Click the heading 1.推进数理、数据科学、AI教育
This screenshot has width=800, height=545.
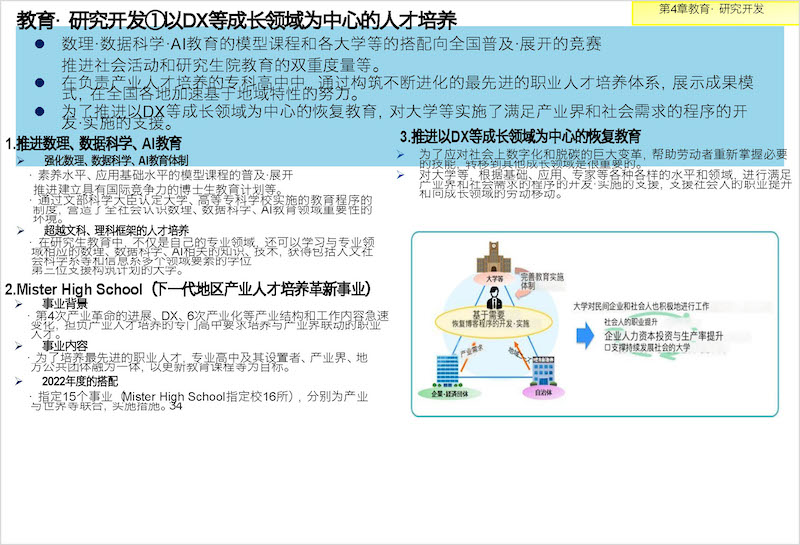pyautogui.click(x=93, y=144)
